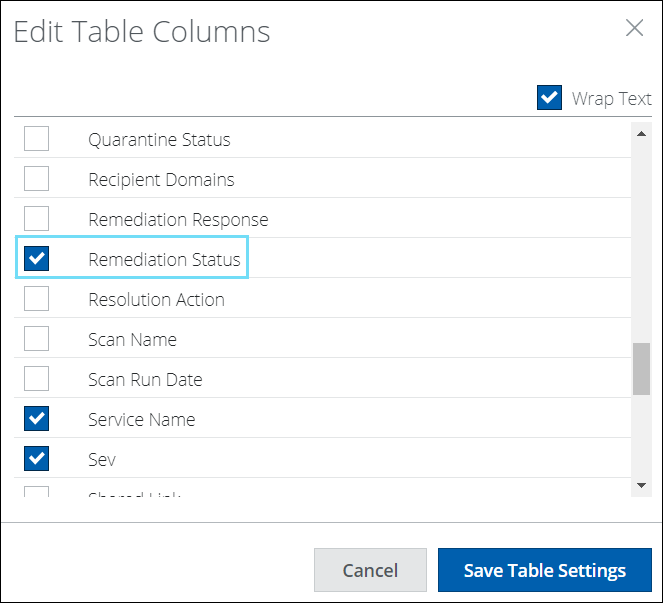
Task: Disable the Sev column checkbox
Action: tap(37, 459)
